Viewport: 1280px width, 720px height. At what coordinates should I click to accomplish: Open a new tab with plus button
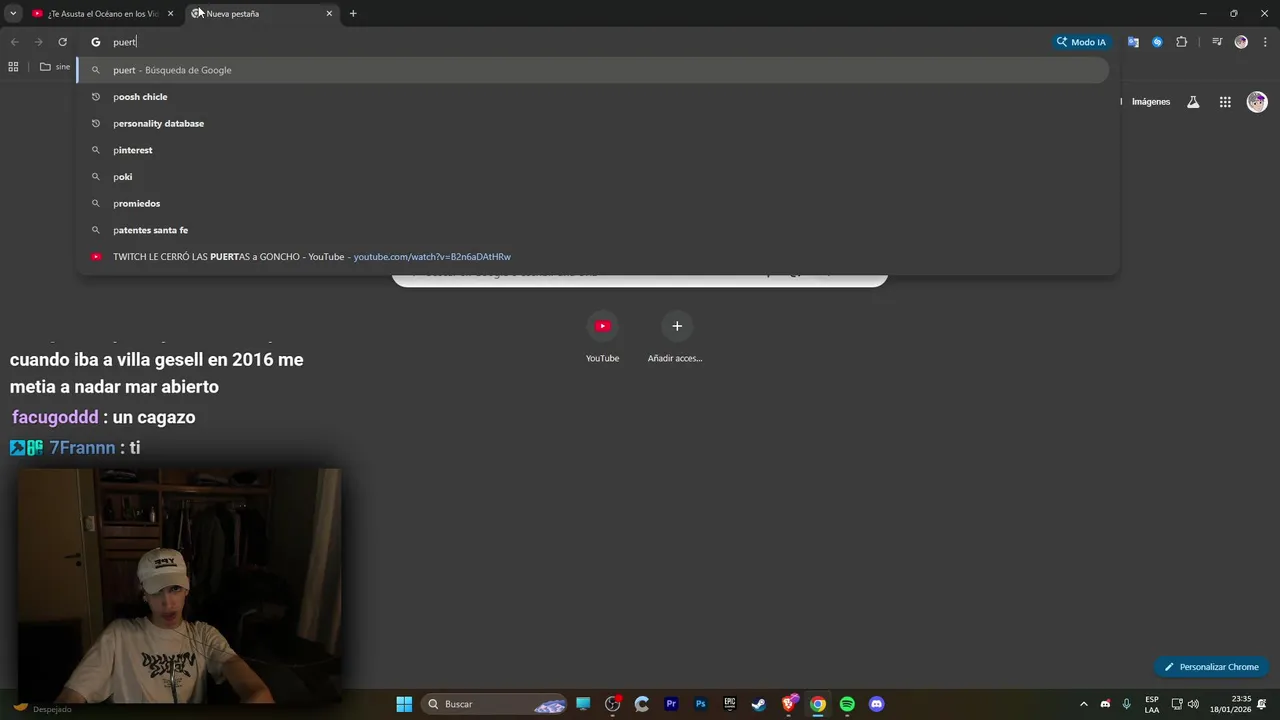coord(353,13)
